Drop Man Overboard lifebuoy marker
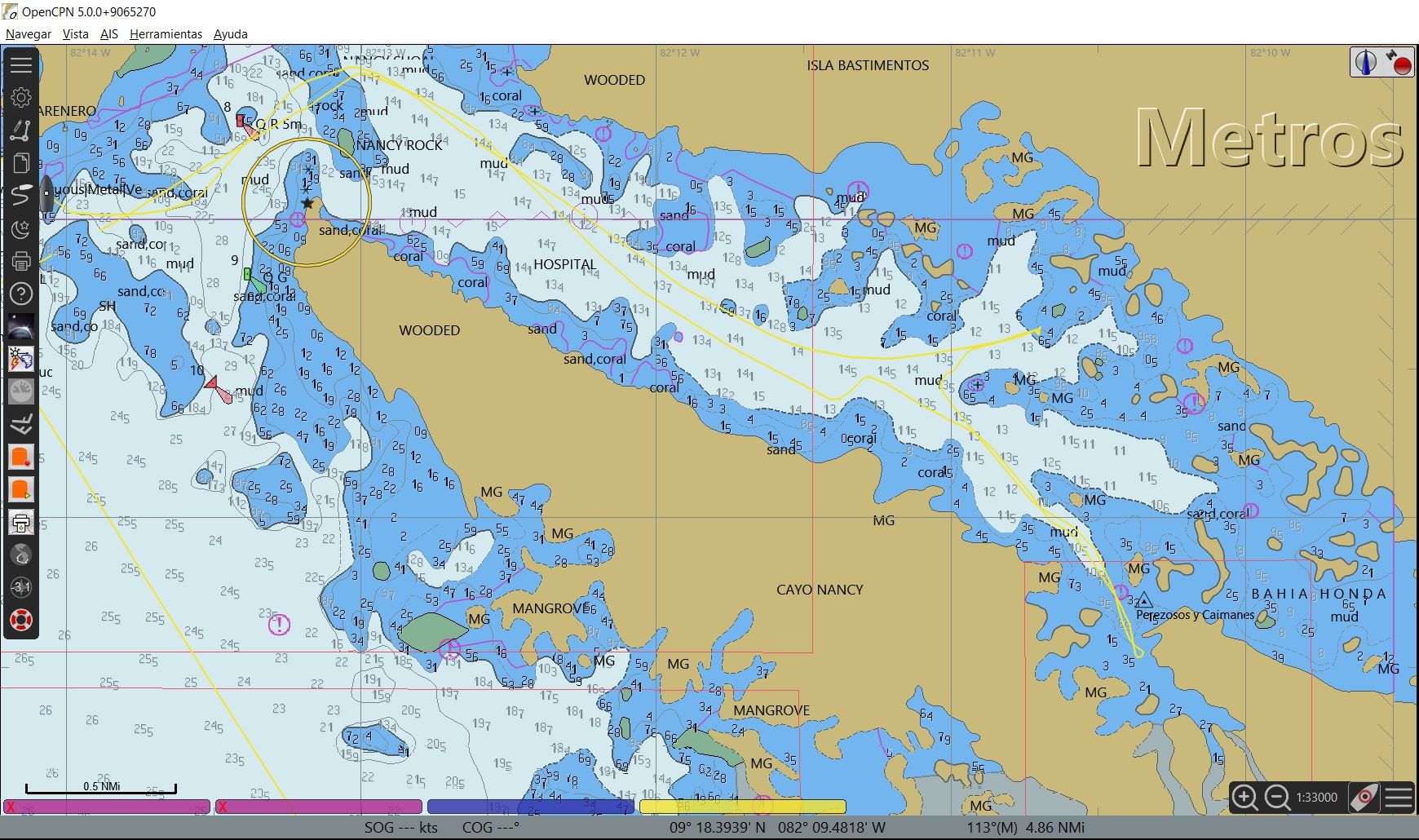 pos(21,620)
